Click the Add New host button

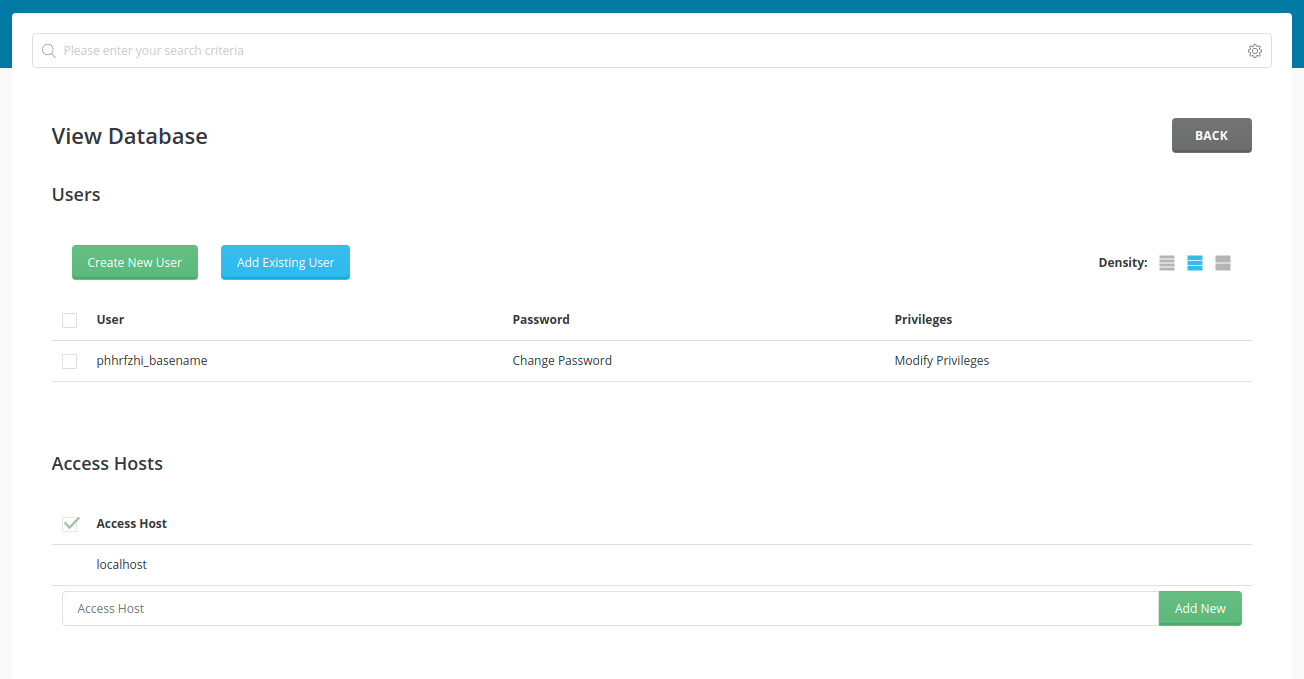(1199, 609)
